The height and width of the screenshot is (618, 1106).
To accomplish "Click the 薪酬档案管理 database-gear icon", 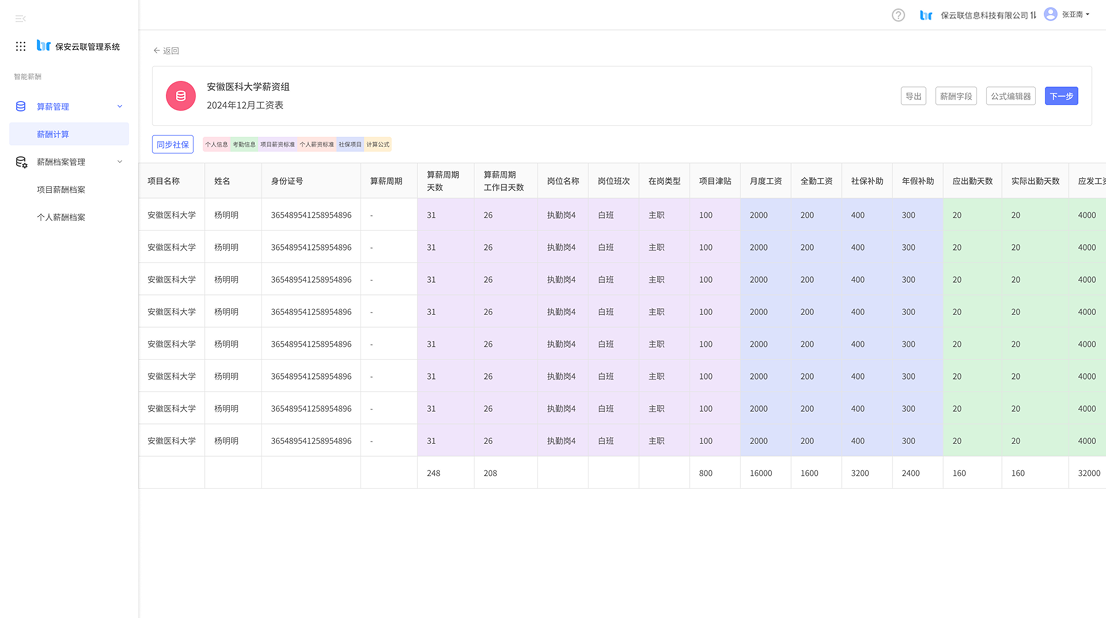I will pyautogui.click(x=21, y=162).
